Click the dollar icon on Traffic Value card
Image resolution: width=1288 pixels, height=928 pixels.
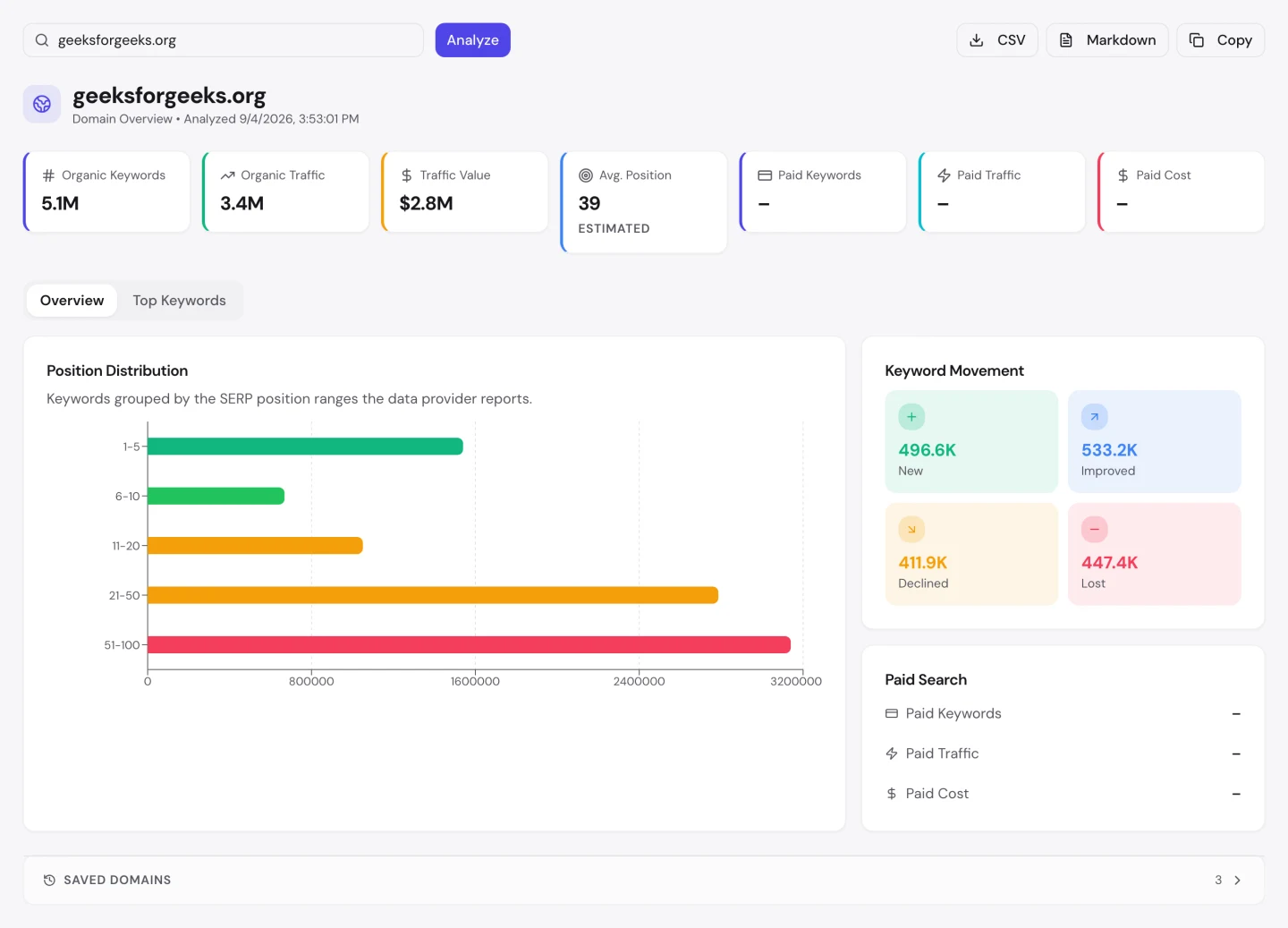tap(407, 175)
